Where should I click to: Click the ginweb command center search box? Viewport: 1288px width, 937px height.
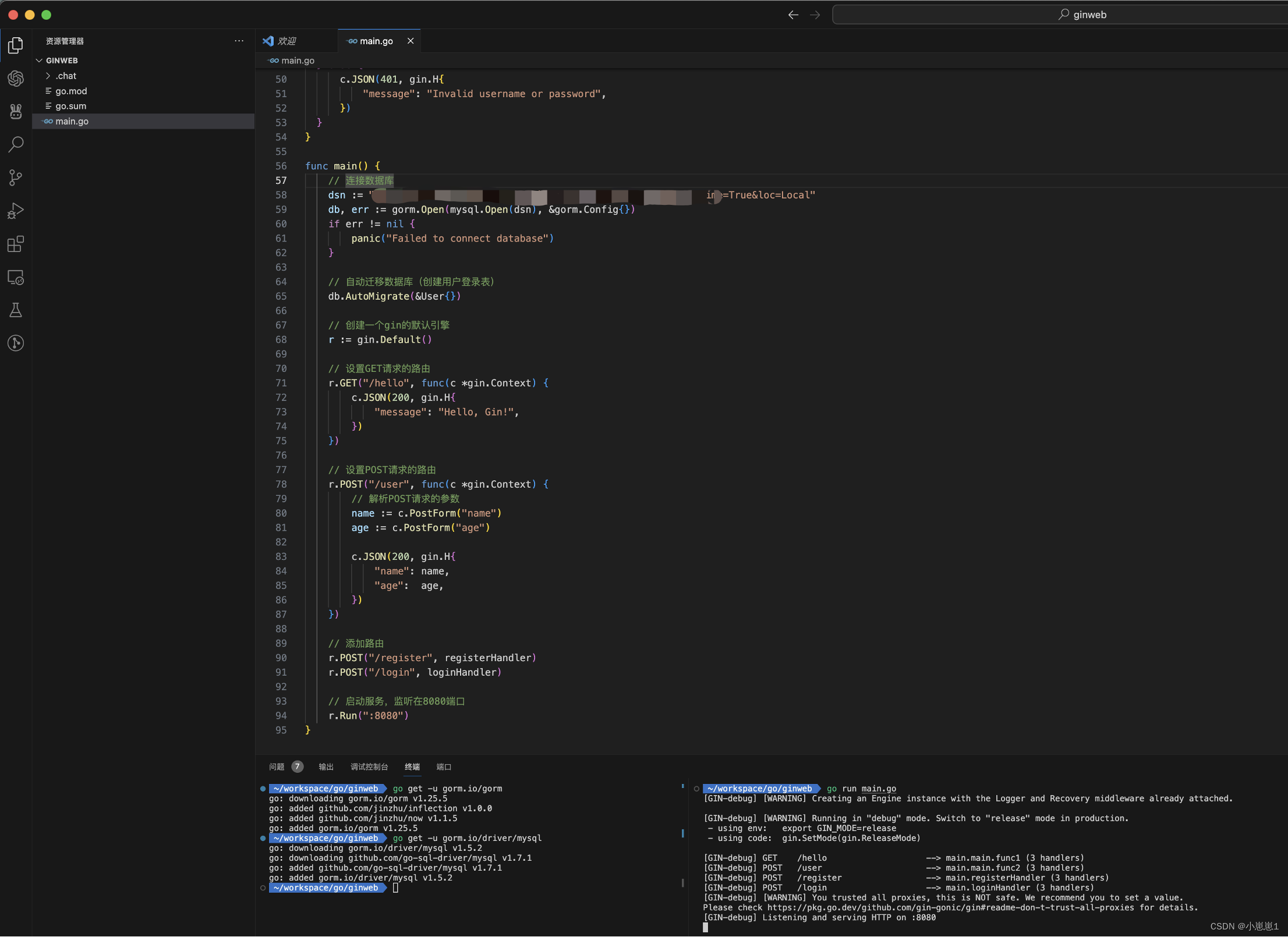[x=1060, y=15]
